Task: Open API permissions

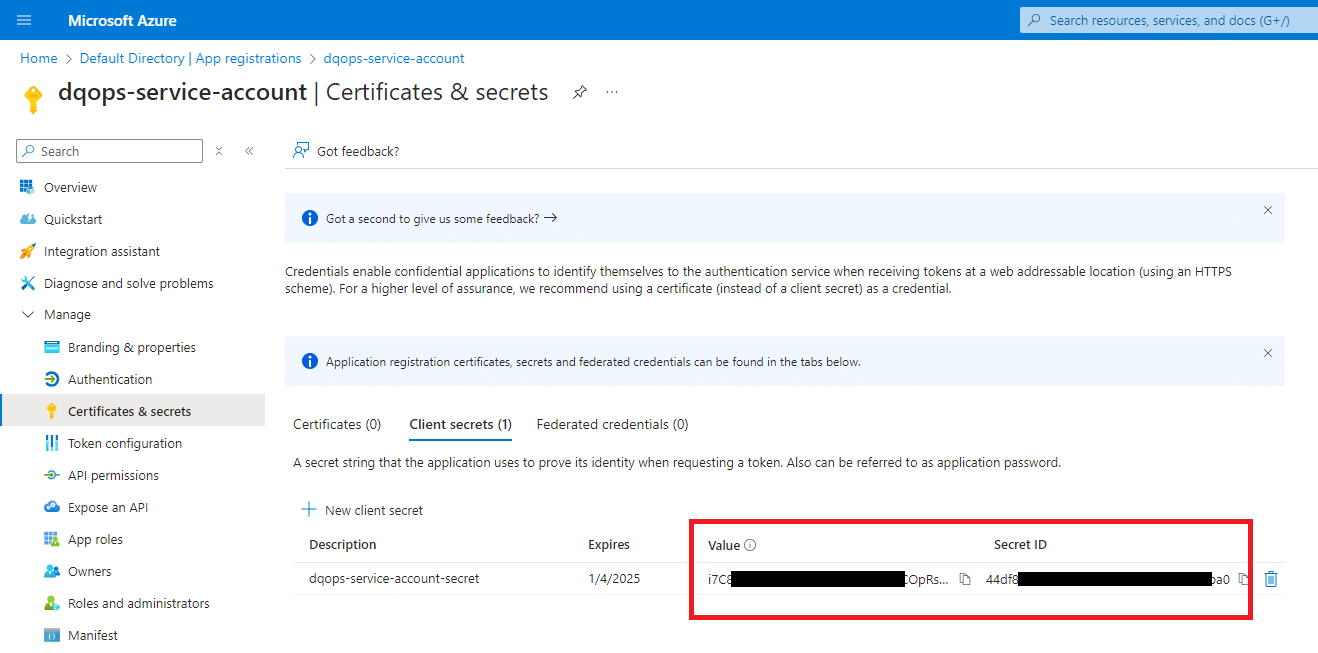Action: coord(113,475)
